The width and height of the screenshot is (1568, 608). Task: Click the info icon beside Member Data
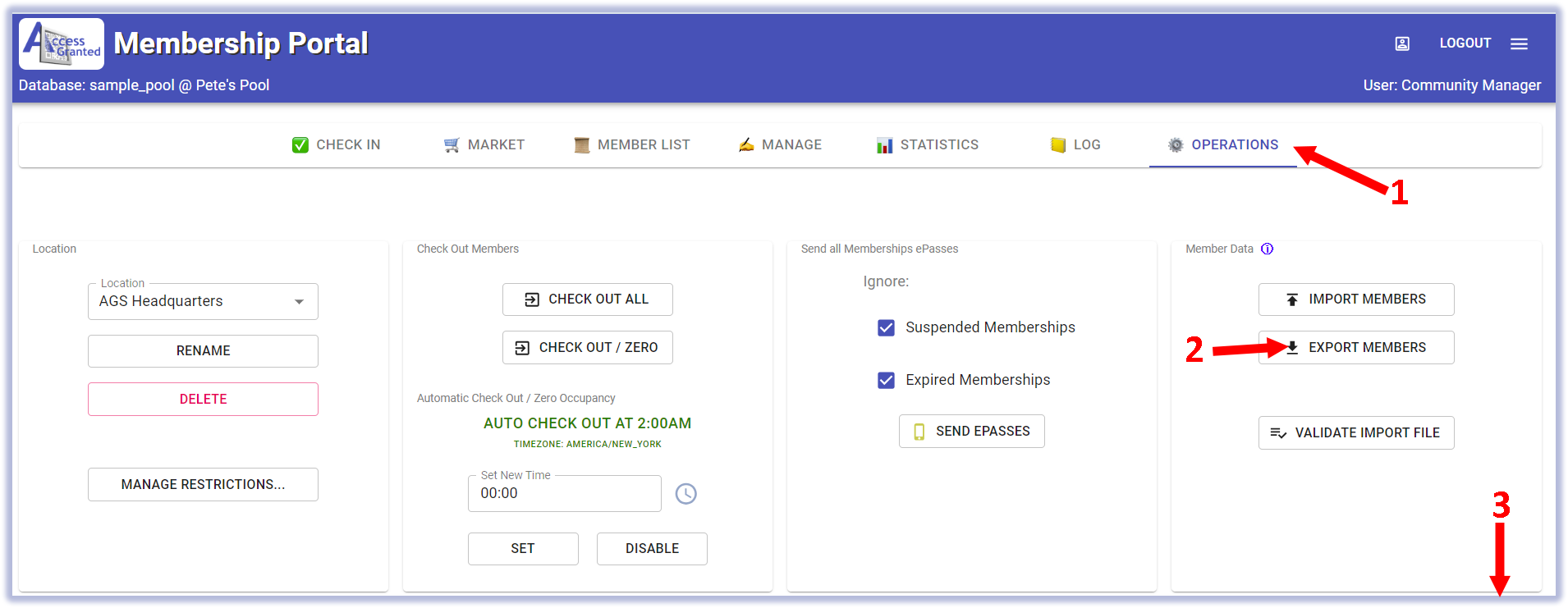tap(1268, 249)
